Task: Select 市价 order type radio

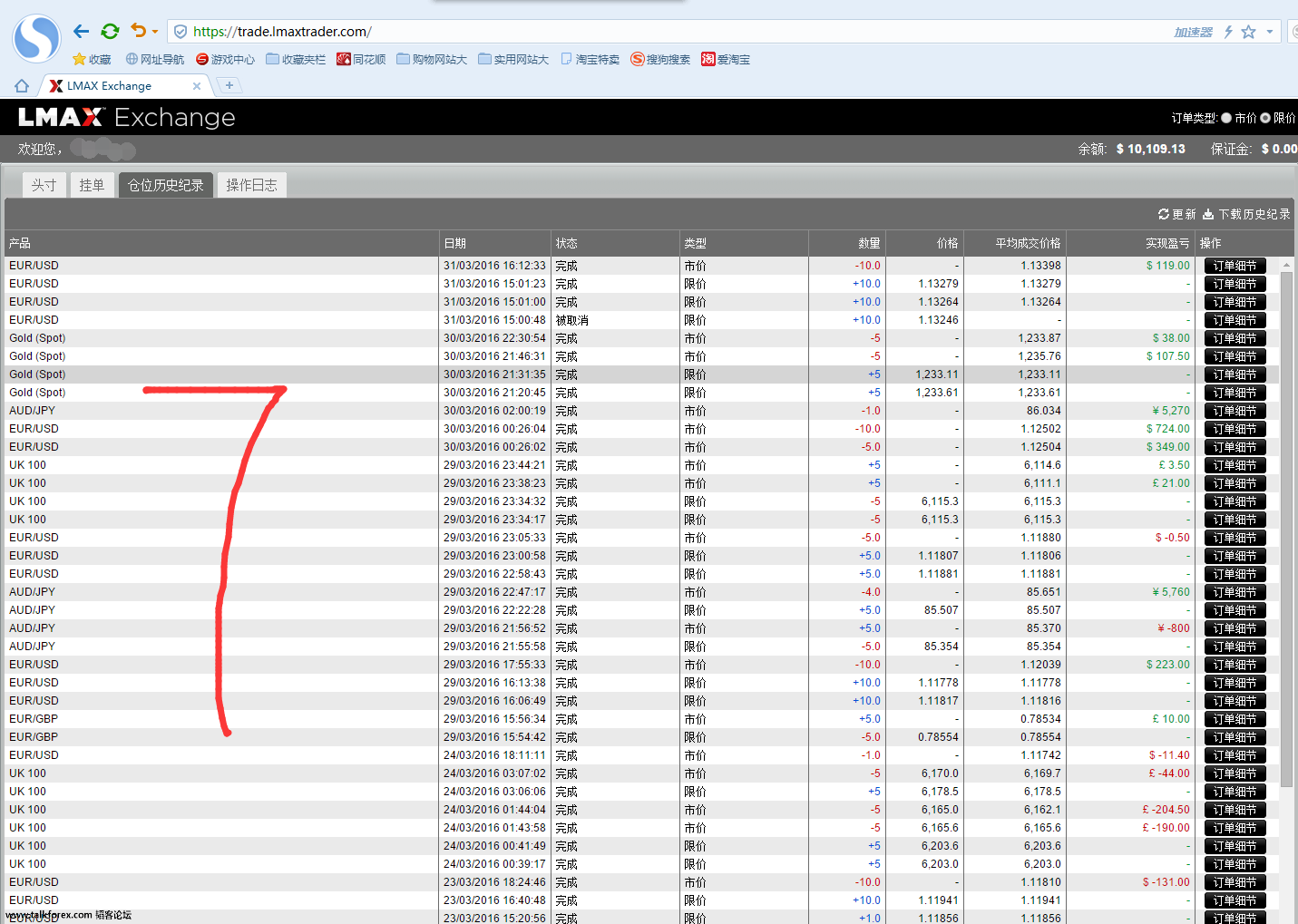Action: tap(1226, 118)
